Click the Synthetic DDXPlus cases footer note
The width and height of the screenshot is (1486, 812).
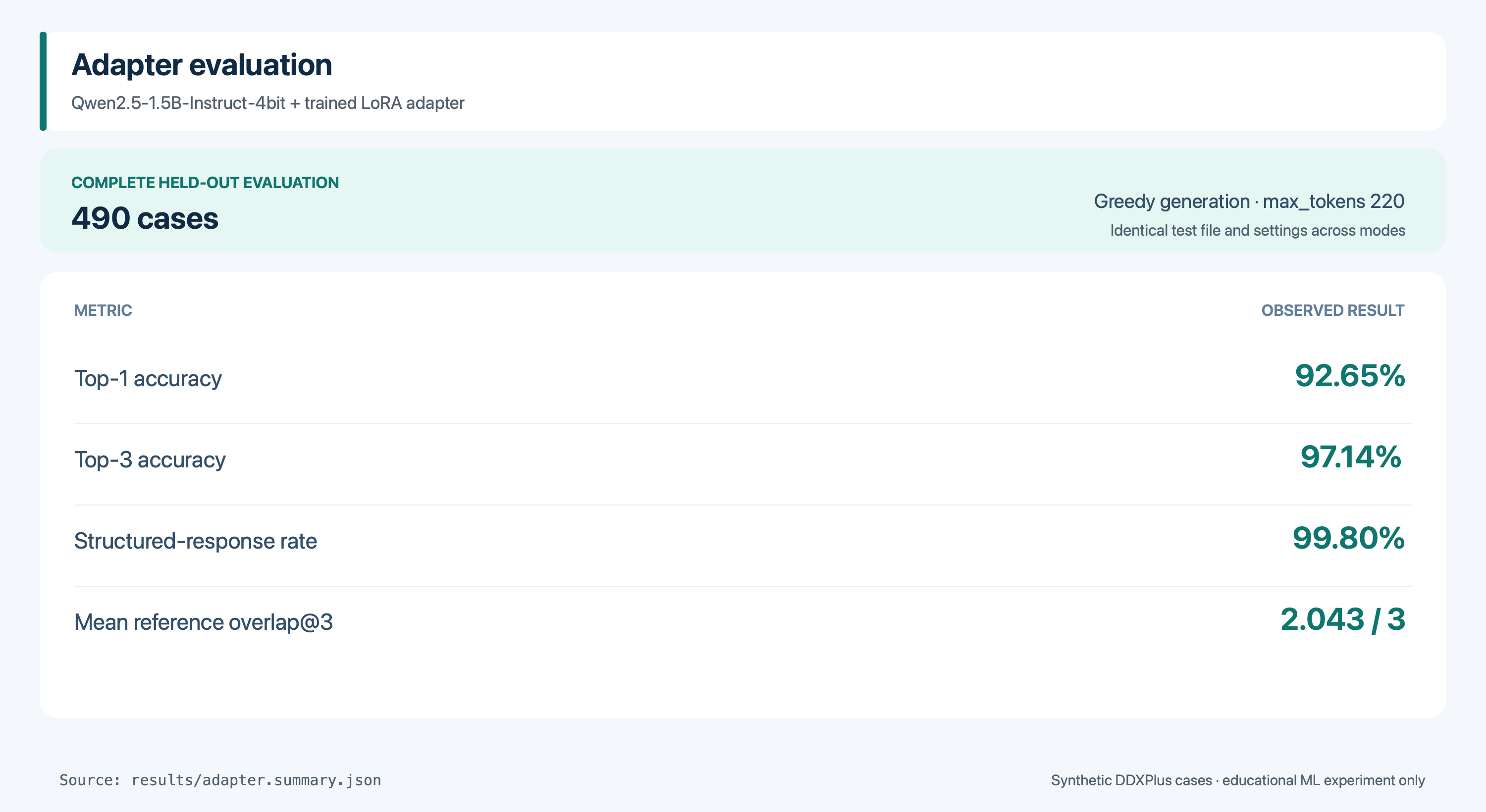tap(1238, 780)
